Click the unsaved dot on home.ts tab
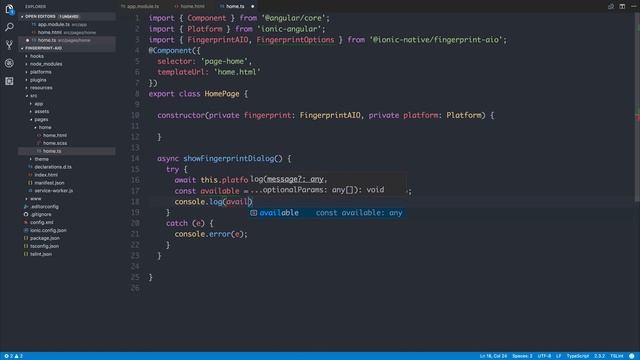640x360 pixels. point(252,6)
